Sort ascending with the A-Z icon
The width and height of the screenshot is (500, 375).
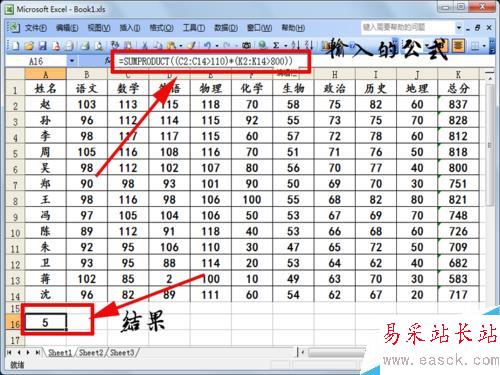295,45
